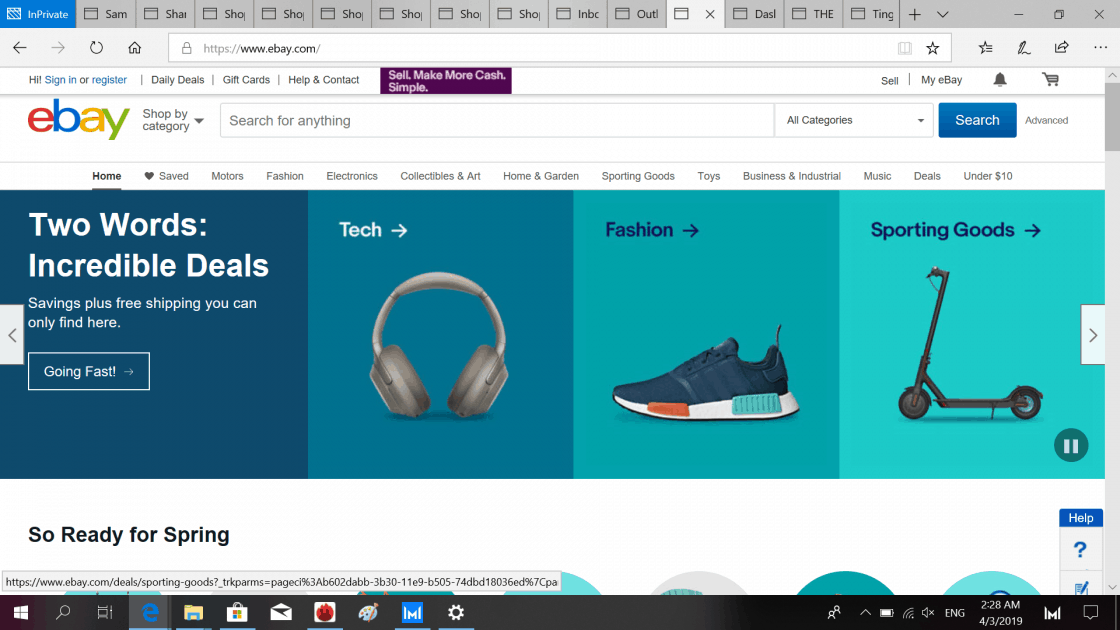Open the Sell Make More Cash banner
1120x630 pixels.
pos(446,81)
